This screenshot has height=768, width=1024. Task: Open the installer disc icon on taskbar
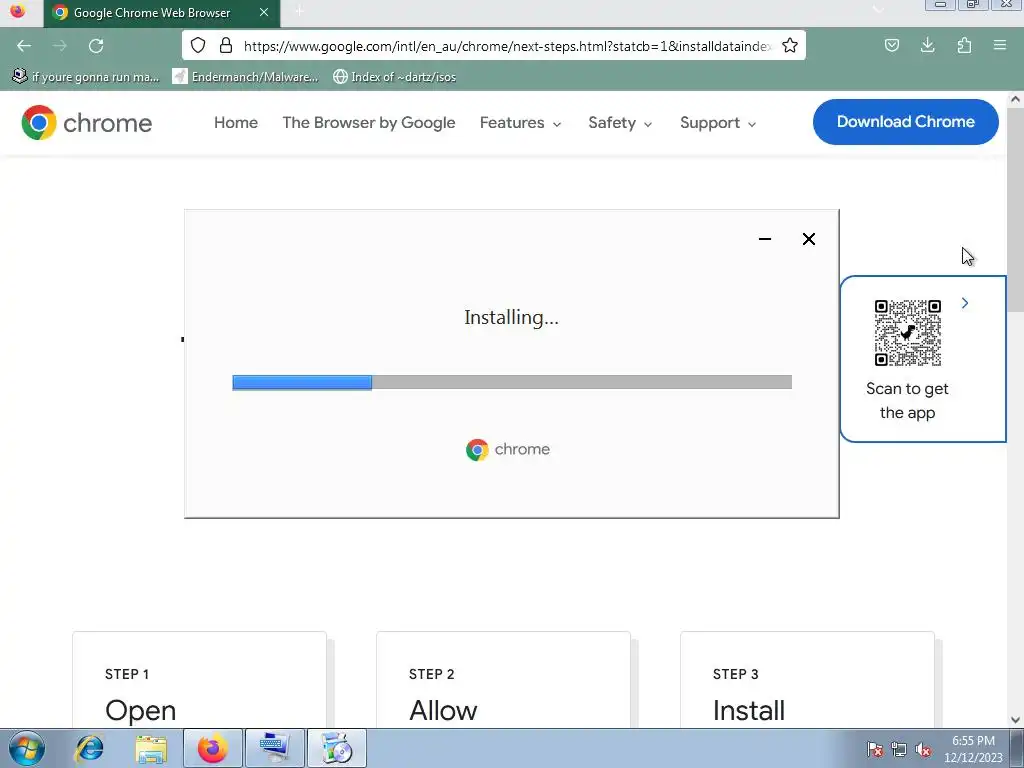pos(336,748)
